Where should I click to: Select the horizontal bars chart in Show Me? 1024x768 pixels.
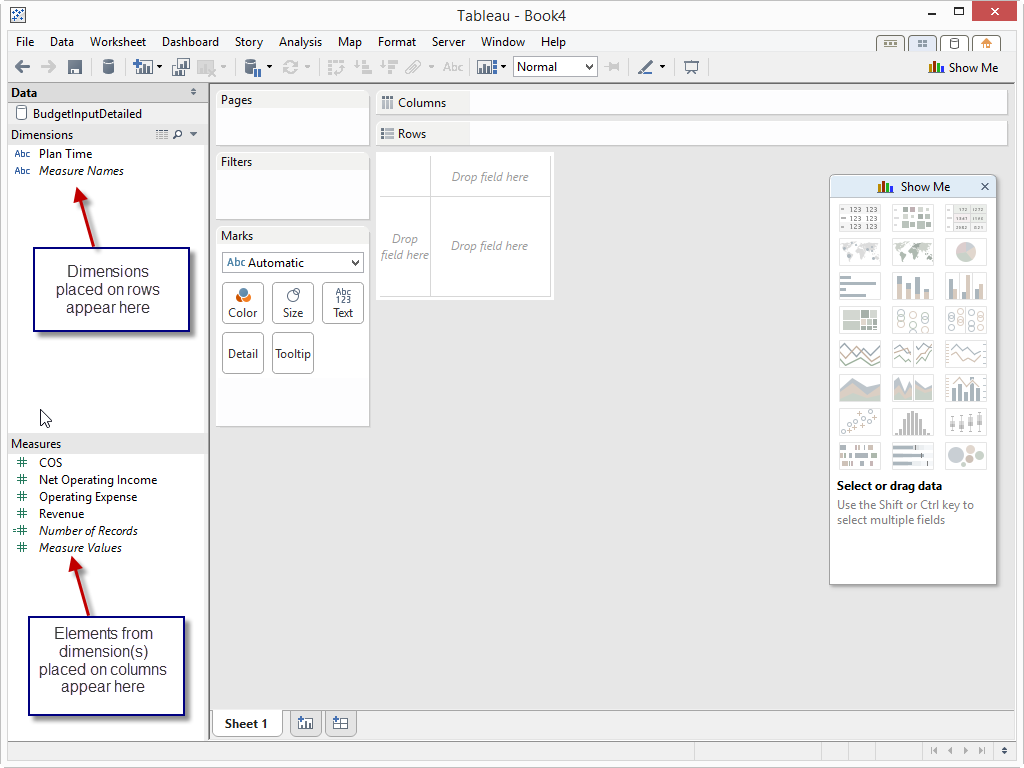click(x=859, y=286)
